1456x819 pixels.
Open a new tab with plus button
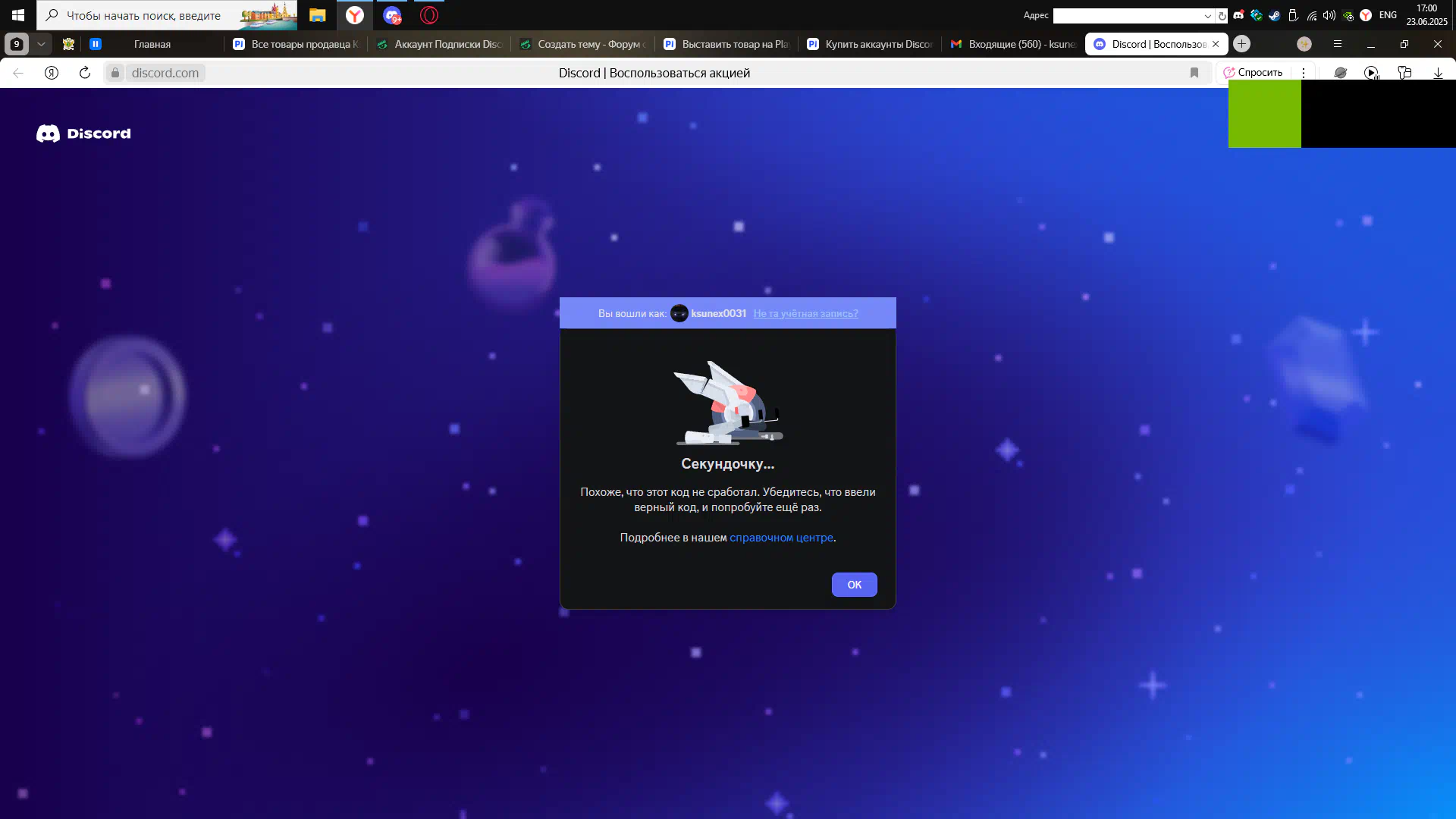coord(1241,44)
